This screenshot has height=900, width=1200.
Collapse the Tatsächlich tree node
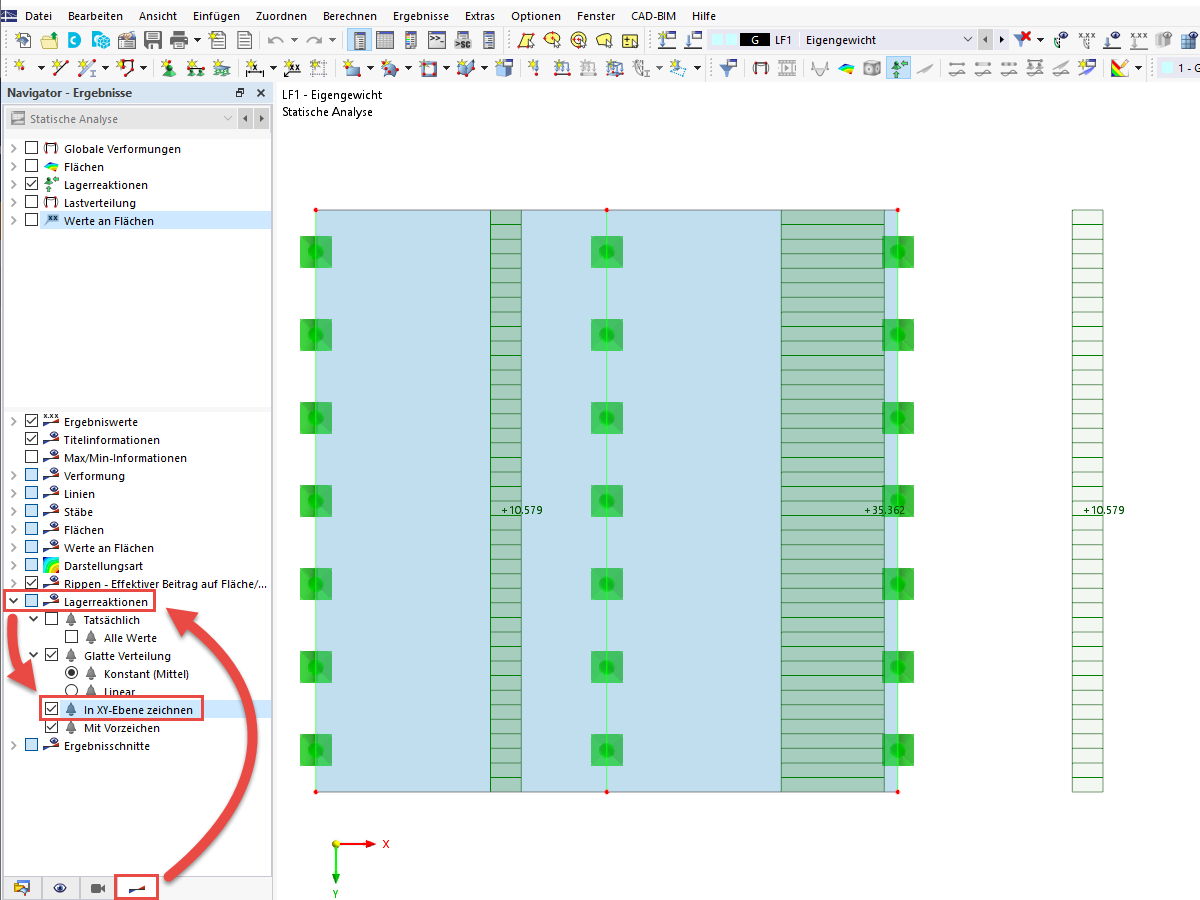coord(33,619)
